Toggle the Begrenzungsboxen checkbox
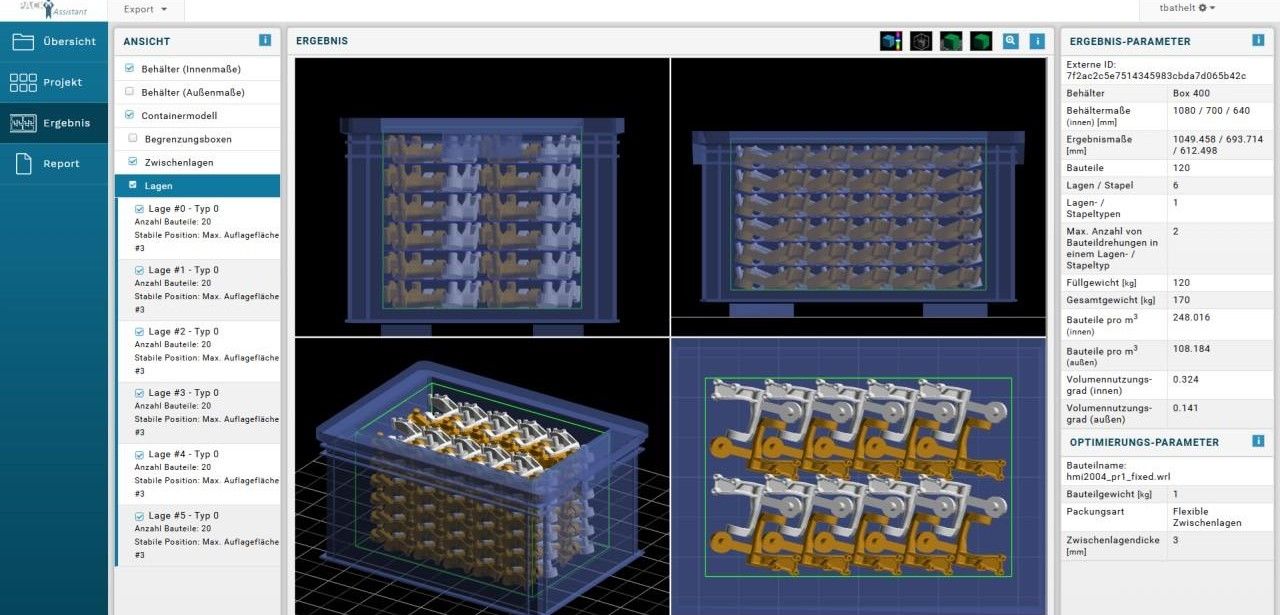The width and height of the screenshot is (1280, 615). click(133, 138)
